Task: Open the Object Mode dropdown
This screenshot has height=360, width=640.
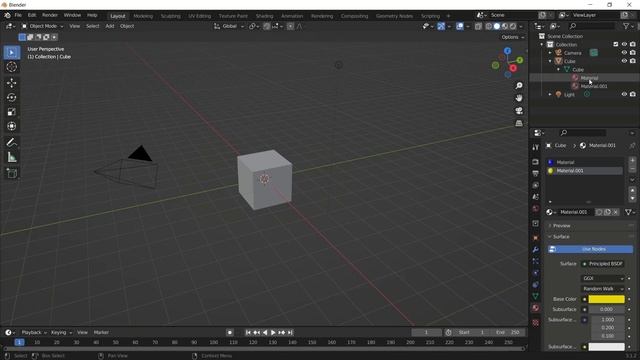Action: coord(42,26)
